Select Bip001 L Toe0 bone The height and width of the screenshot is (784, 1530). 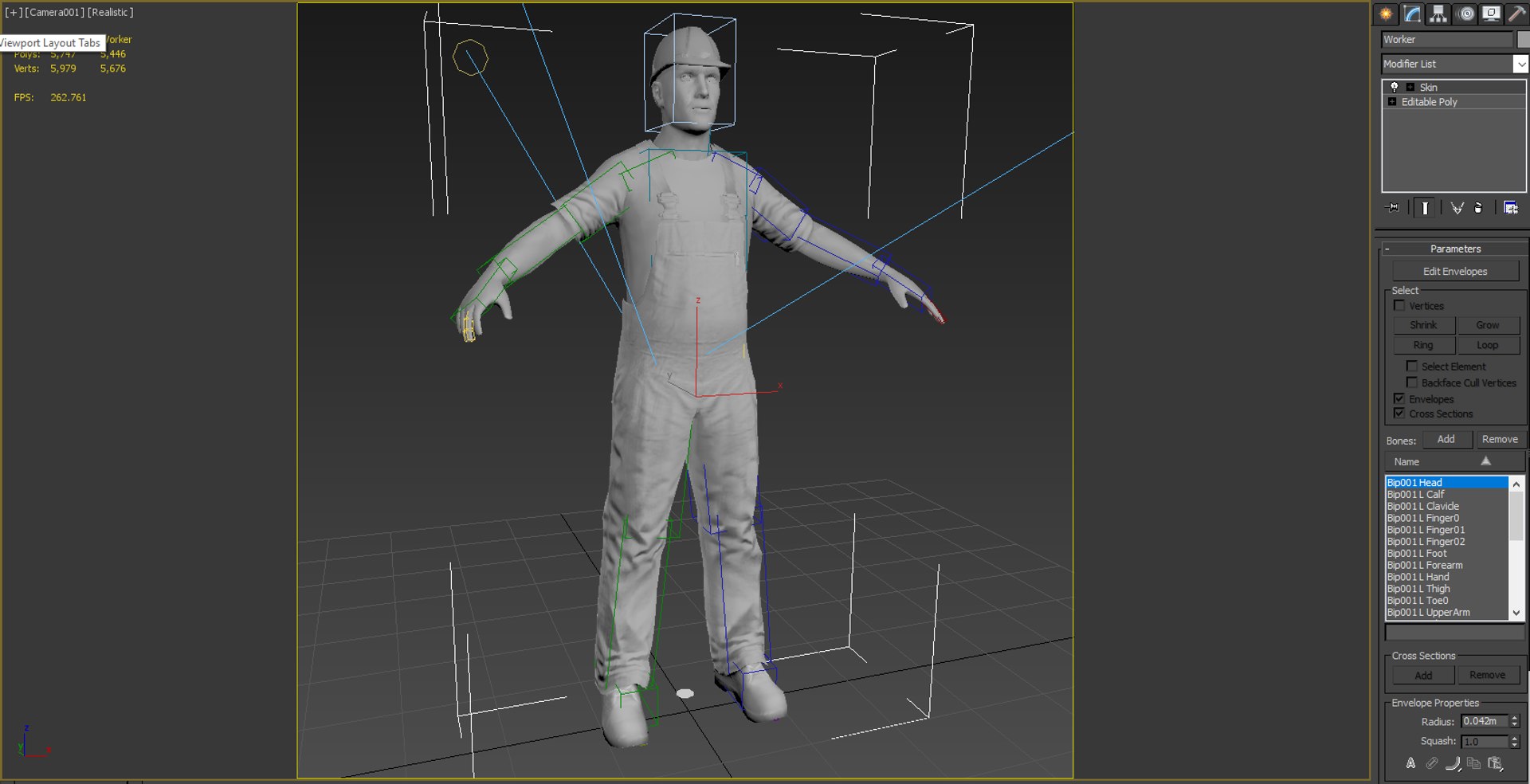[1446, 601]
